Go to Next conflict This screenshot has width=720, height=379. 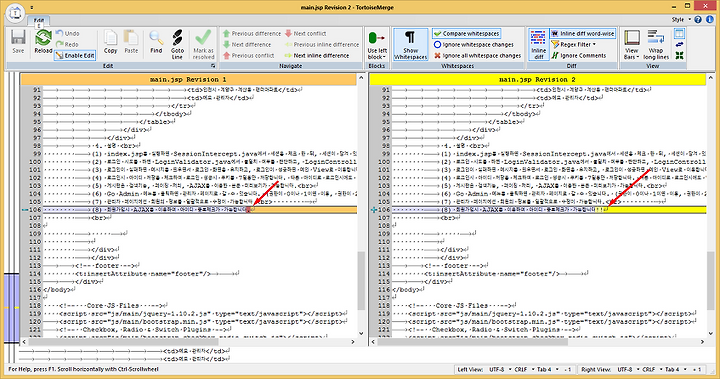pos(305,34)
